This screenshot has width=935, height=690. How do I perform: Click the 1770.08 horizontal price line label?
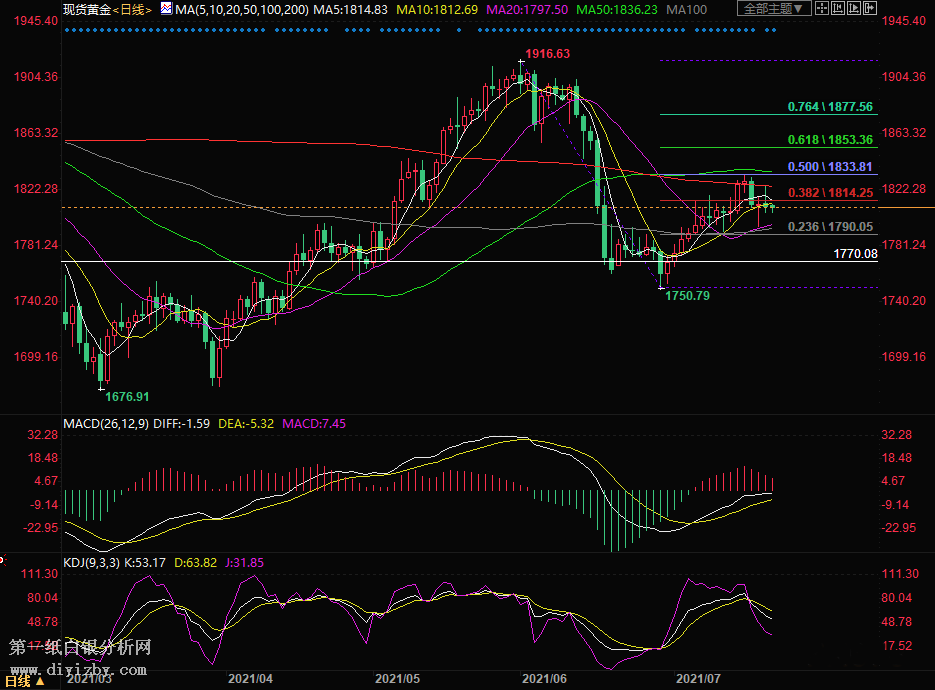pos(855,254)
